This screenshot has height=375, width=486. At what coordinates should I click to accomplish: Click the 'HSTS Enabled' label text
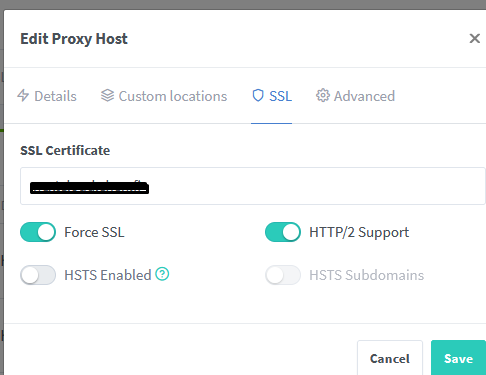108,275
